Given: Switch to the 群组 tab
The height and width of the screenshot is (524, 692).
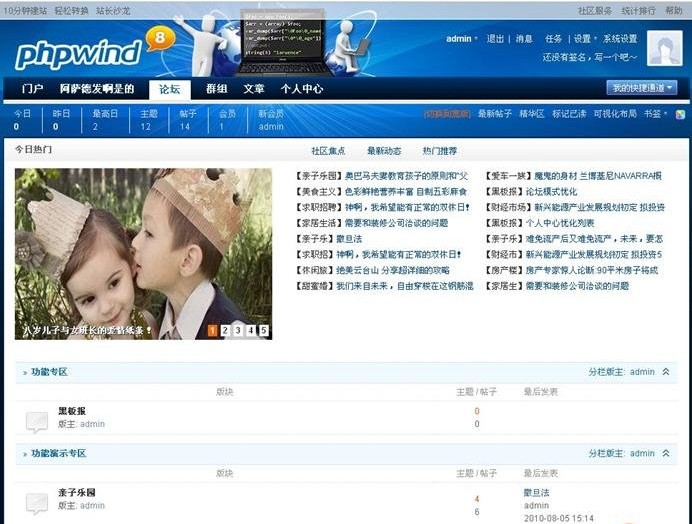Looking at the screenshot, I should tap(217, 89).
